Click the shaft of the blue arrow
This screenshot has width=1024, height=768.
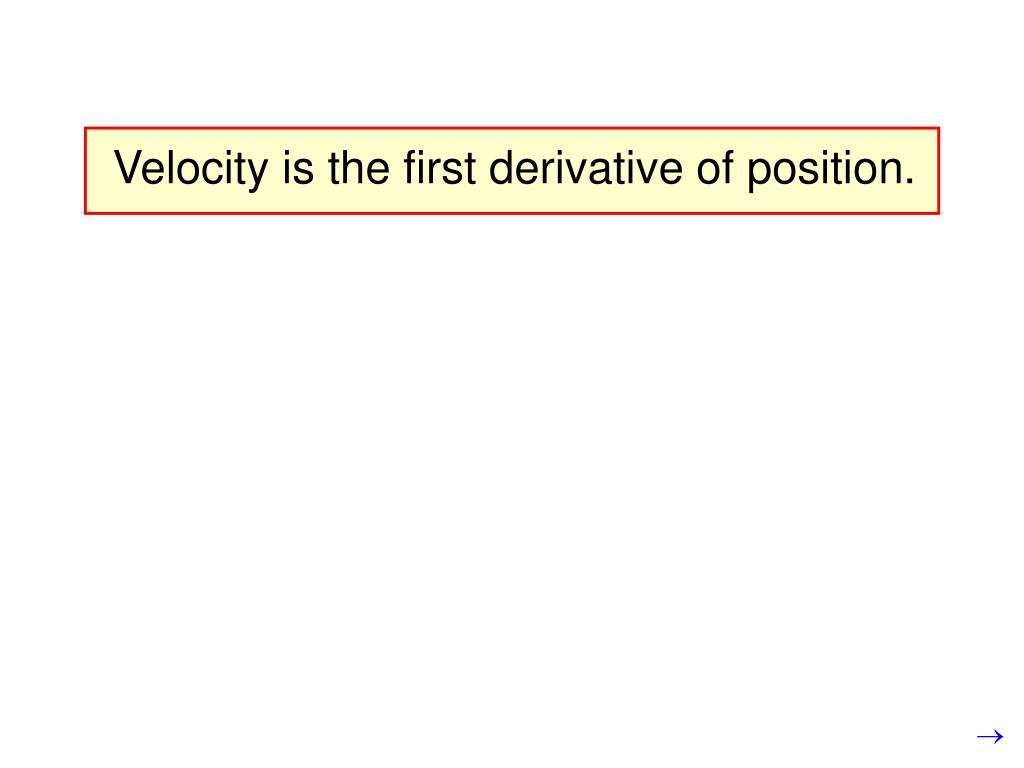click(x=985, y=737)
